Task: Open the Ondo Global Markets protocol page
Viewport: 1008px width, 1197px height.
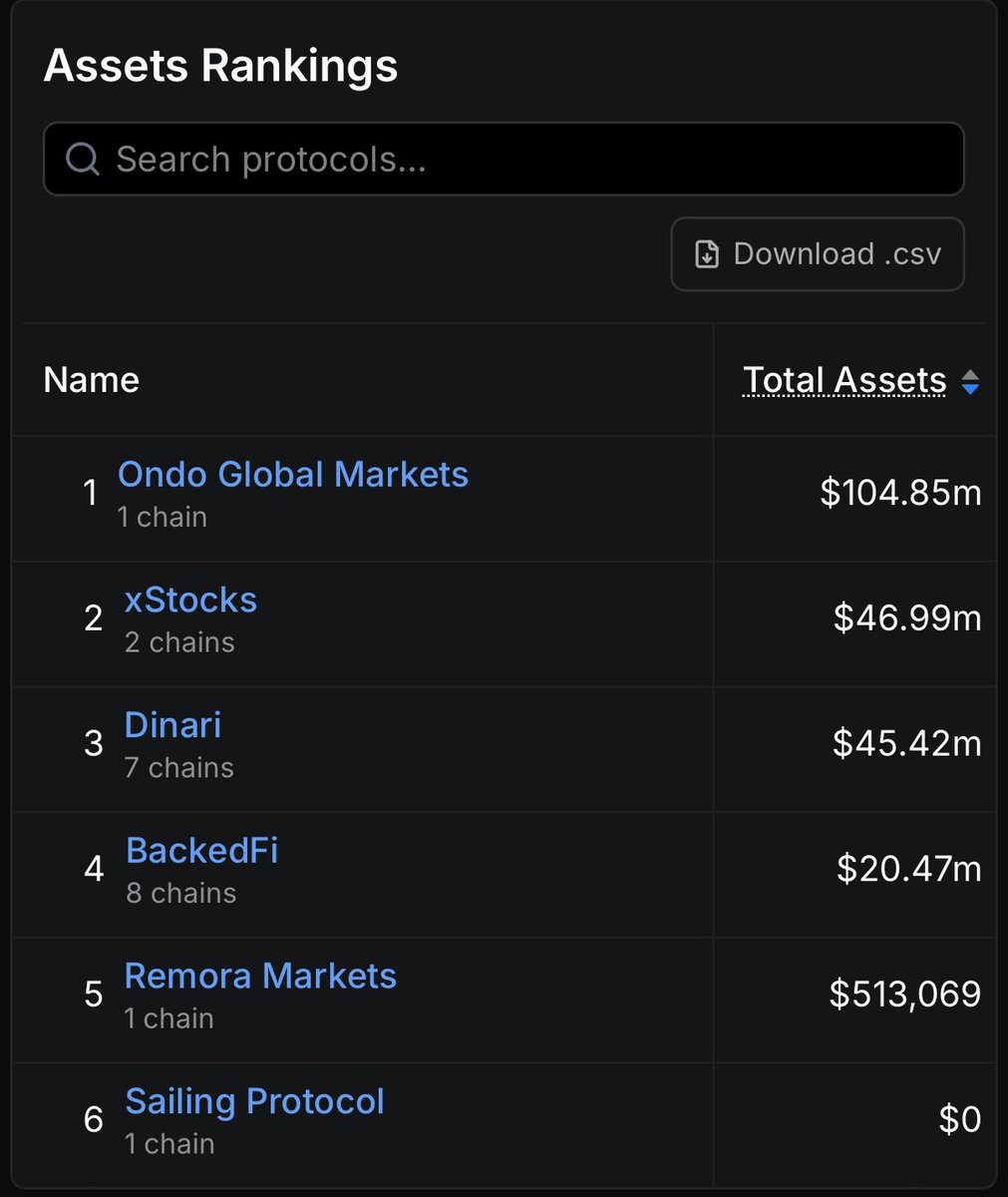Action: coord(293,475)
